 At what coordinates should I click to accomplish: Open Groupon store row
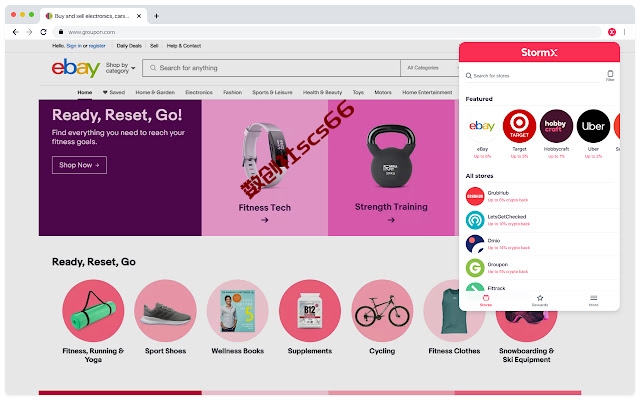540,268
